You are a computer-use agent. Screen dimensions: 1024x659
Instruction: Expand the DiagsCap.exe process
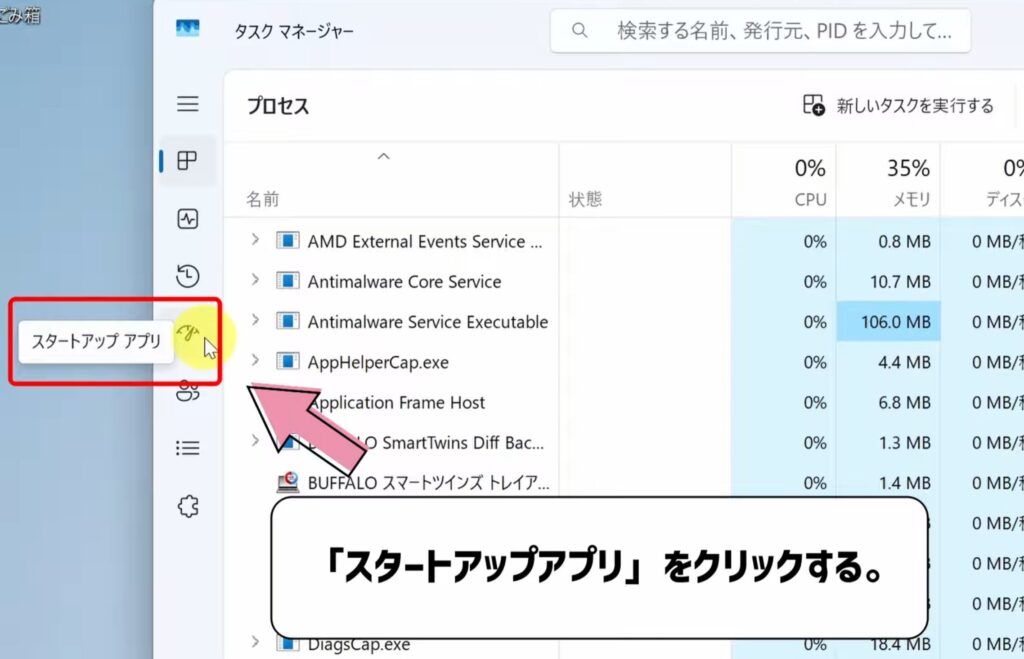coord(255,643)
